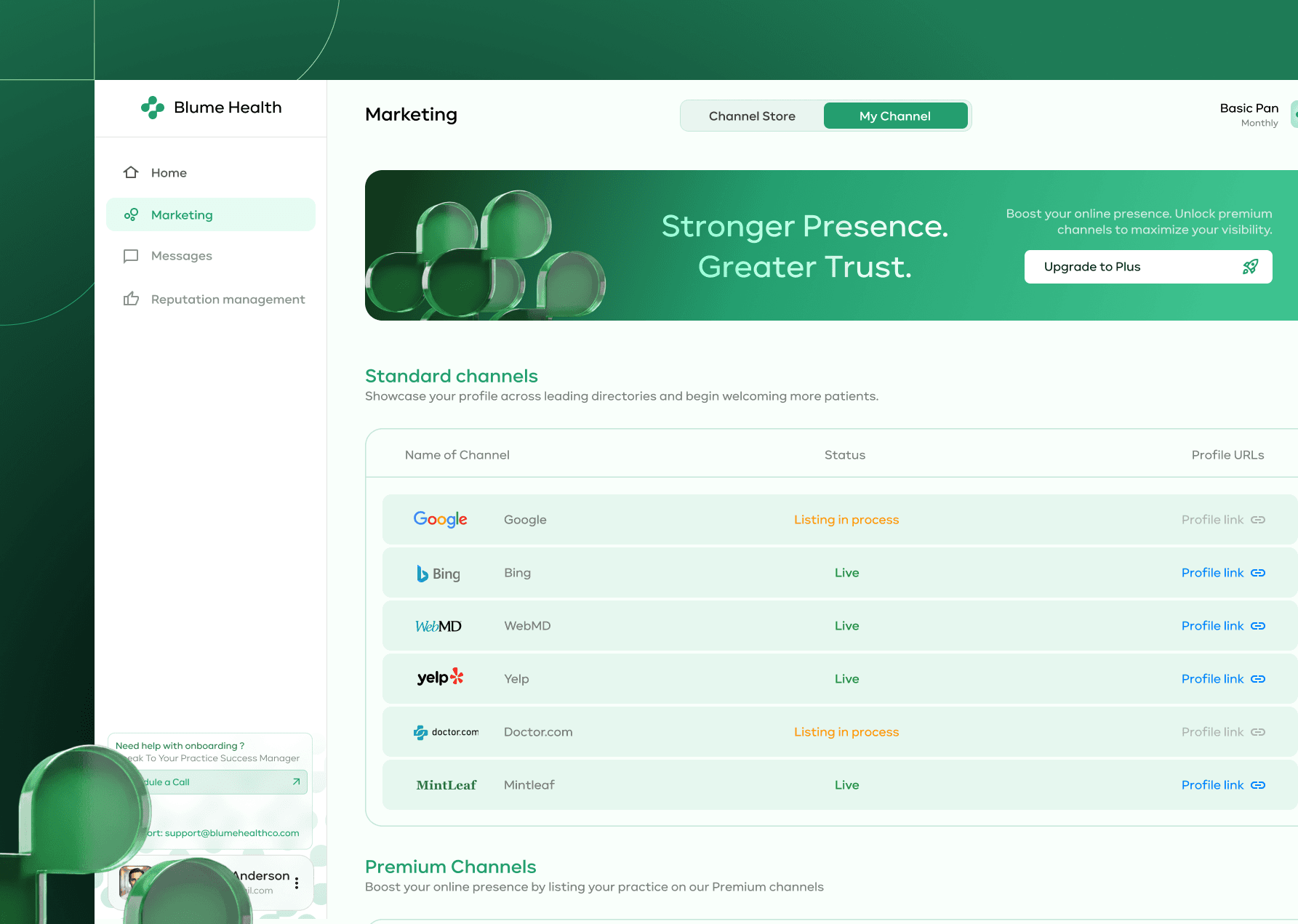Image resolution: width=1298 pixels, height=924 pixels.
Task: Click the Doctor.com Profile link text
Action: tap(1212, 732)
